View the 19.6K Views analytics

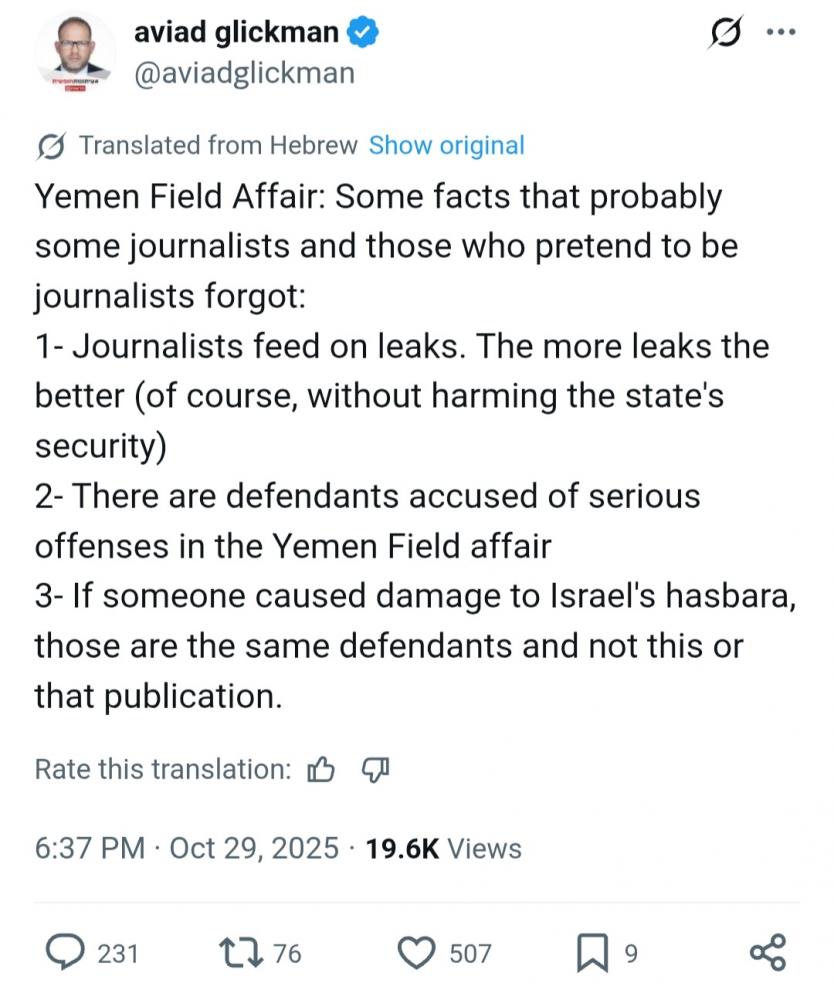[x=444, y=849]
